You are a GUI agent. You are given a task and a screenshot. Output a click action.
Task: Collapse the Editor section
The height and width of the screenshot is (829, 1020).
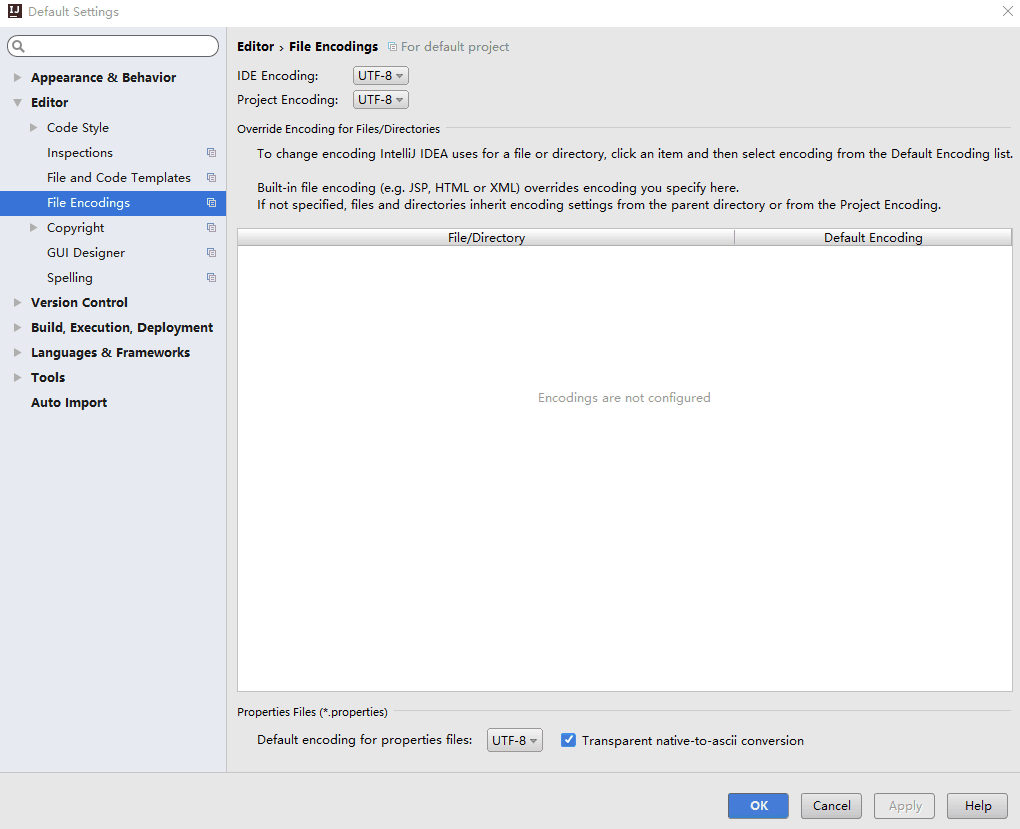point(16,102)
